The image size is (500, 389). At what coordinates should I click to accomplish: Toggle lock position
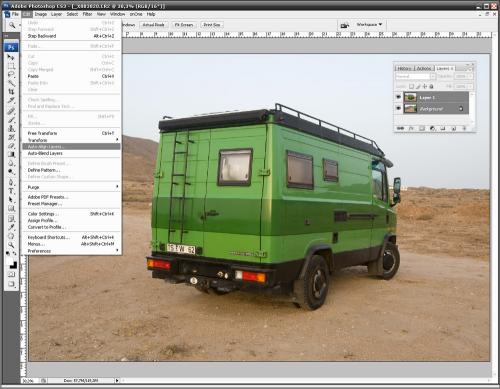(x=425, y=86)
